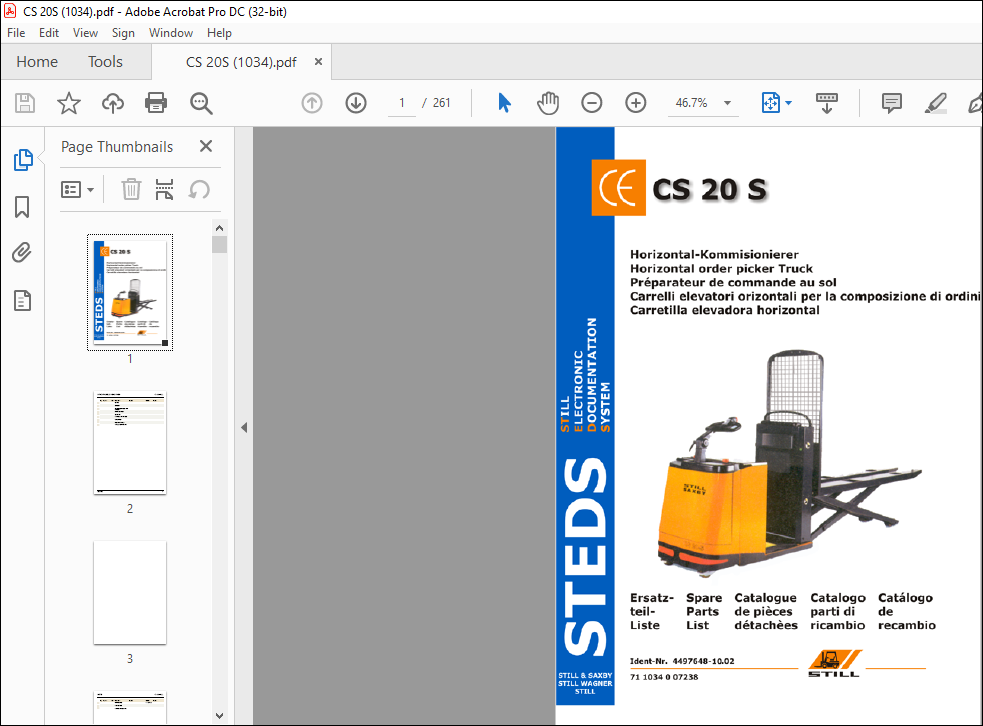Select the CS 20S (1034).pdf document tab
The image size is (983, 726).
tap(241, 62)
